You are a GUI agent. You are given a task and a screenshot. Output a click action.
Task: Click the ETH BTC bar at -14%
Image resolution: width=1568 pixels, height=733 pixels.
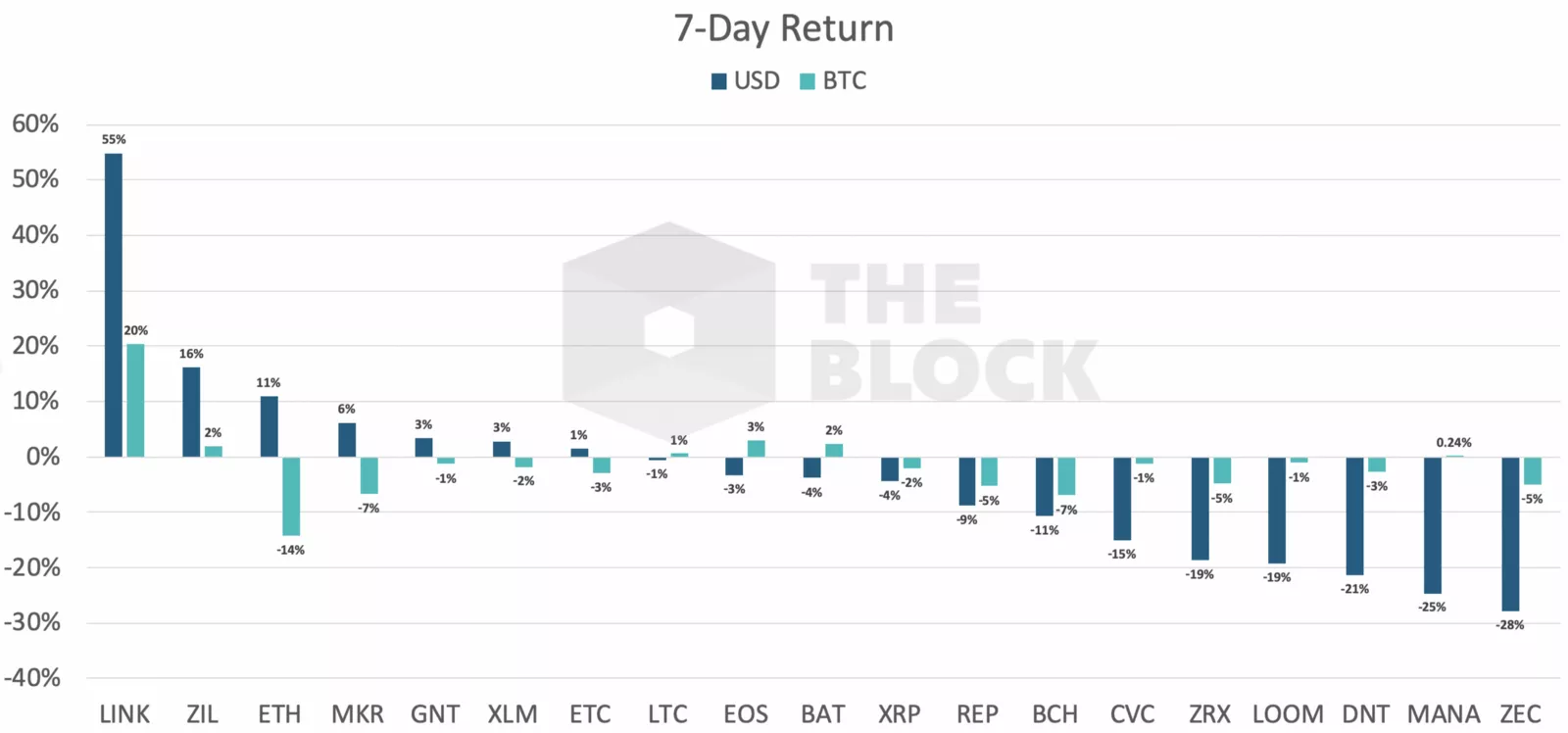[x=291, y=496]
